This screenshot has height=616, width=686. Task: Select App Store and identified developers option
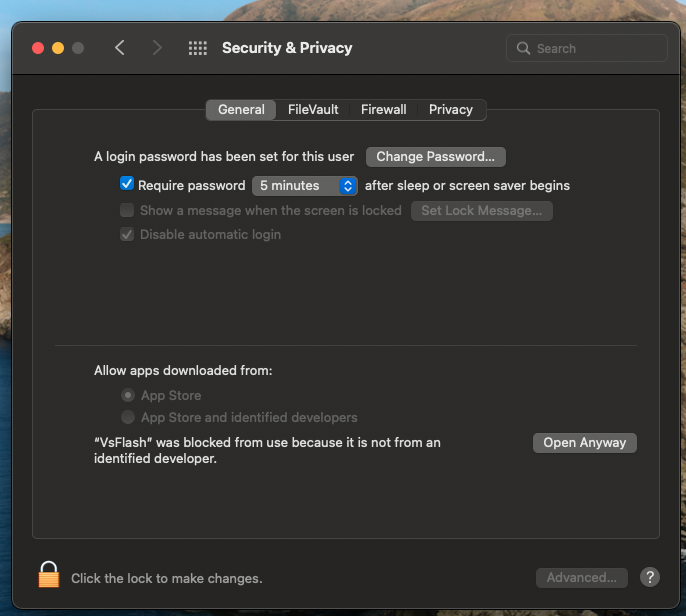pyautogui.click(x=128, y=417)
